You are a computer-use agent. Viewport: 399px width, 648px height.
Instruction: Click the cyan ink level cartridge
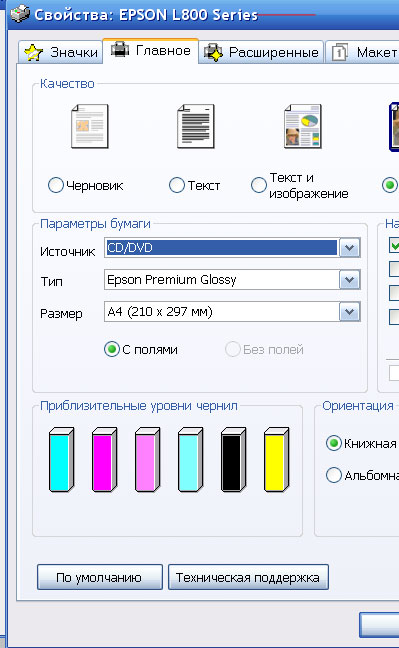[x=62, y=460]
